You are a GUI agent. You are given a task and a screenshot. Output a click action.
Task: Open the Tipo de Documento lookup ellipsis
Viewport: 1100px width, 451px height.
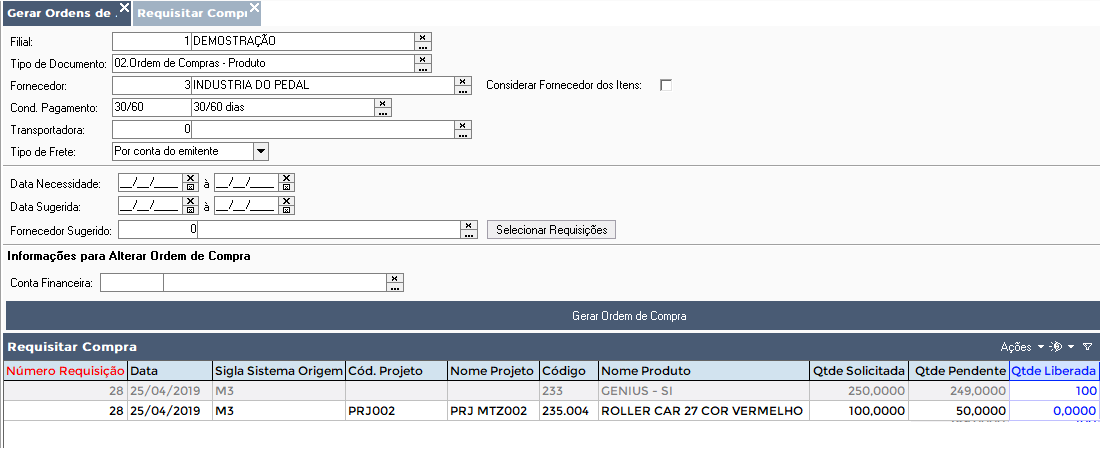[423, 69]
